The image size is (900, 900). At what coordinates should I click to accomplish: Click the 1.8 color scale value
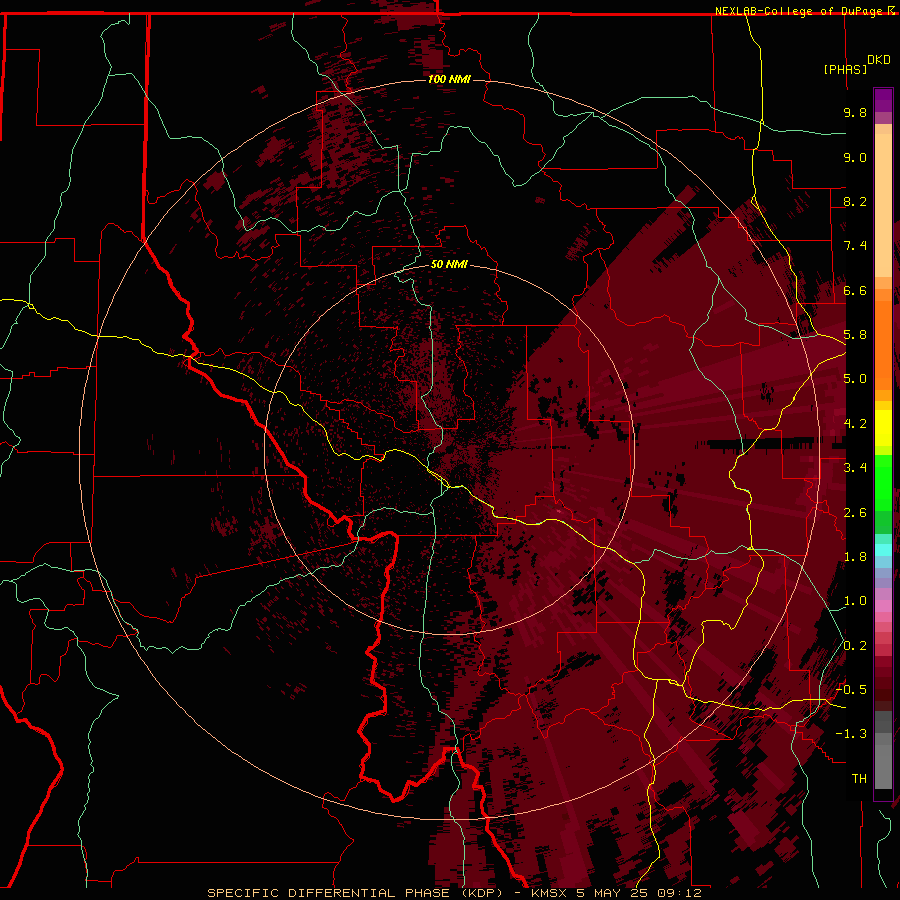[855, 557]
